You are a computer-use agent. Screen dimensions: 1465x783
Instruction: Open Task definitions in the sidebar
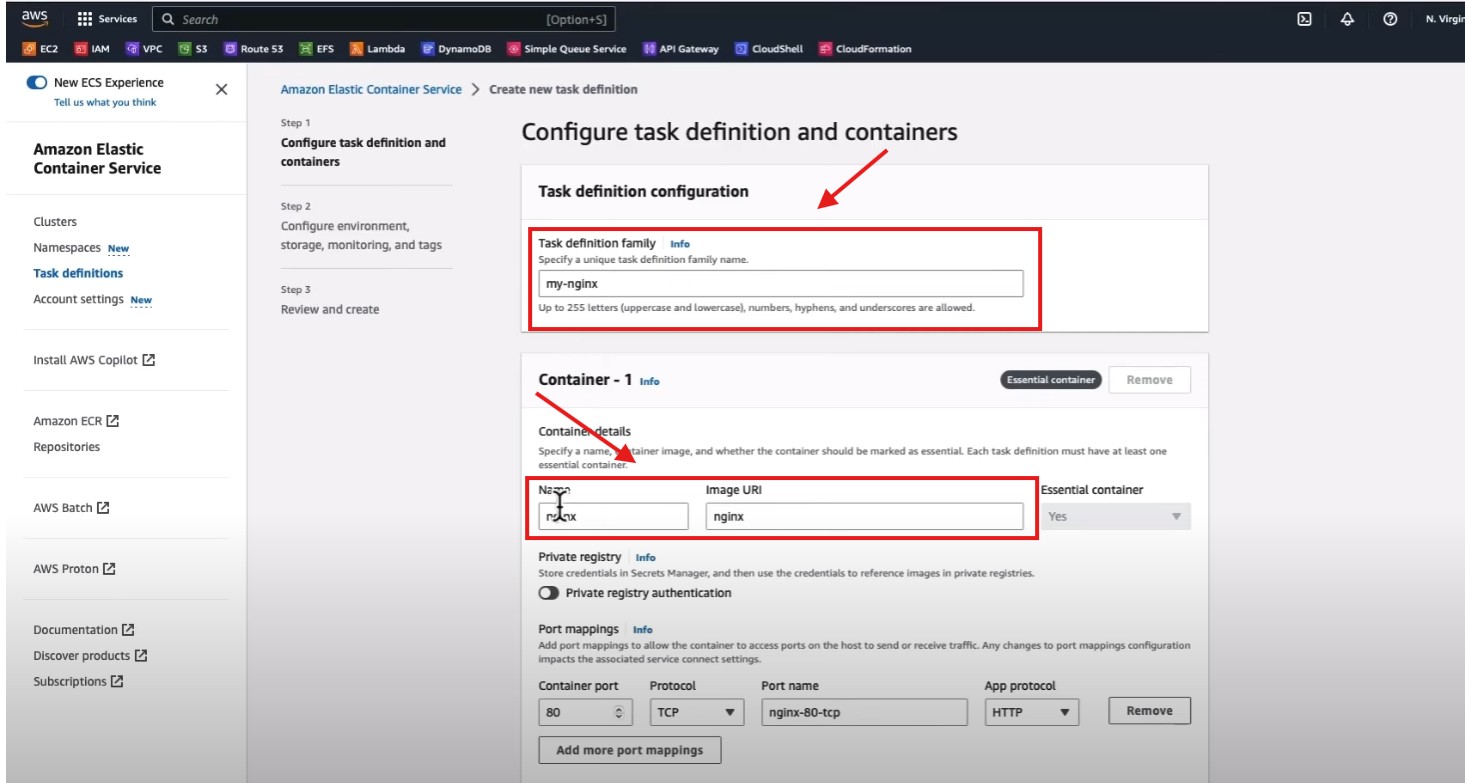(x=78, y=273)
